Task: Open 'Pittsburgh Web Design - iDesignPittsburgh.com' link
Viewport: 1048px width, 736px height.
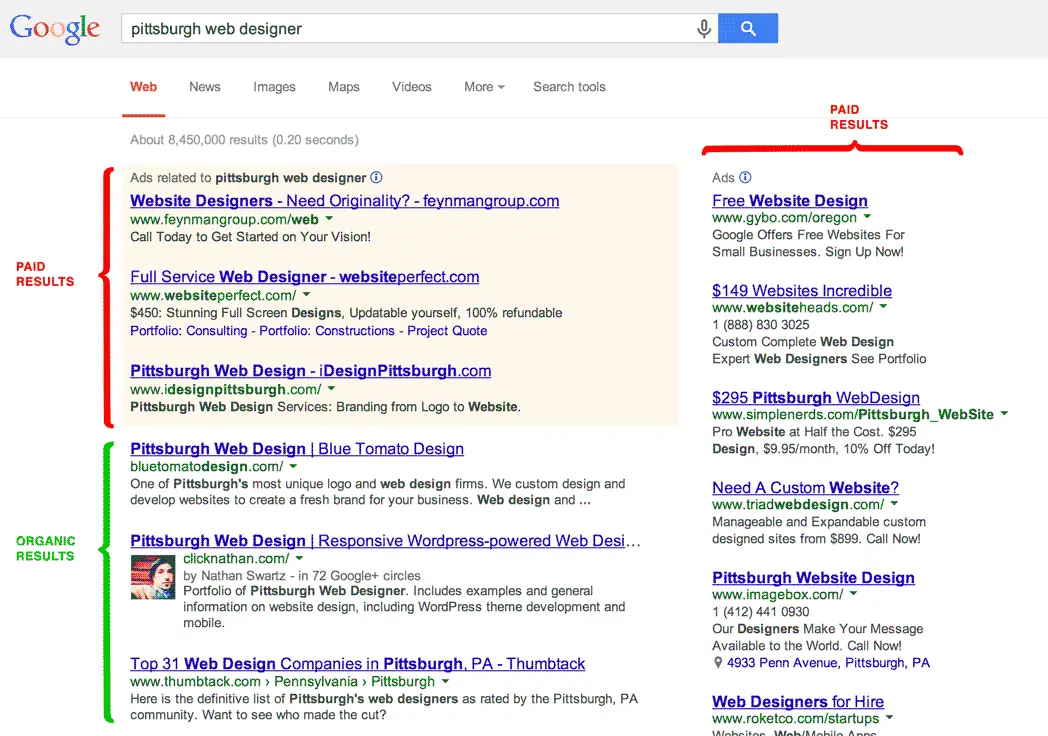Action: coord(311,371)
